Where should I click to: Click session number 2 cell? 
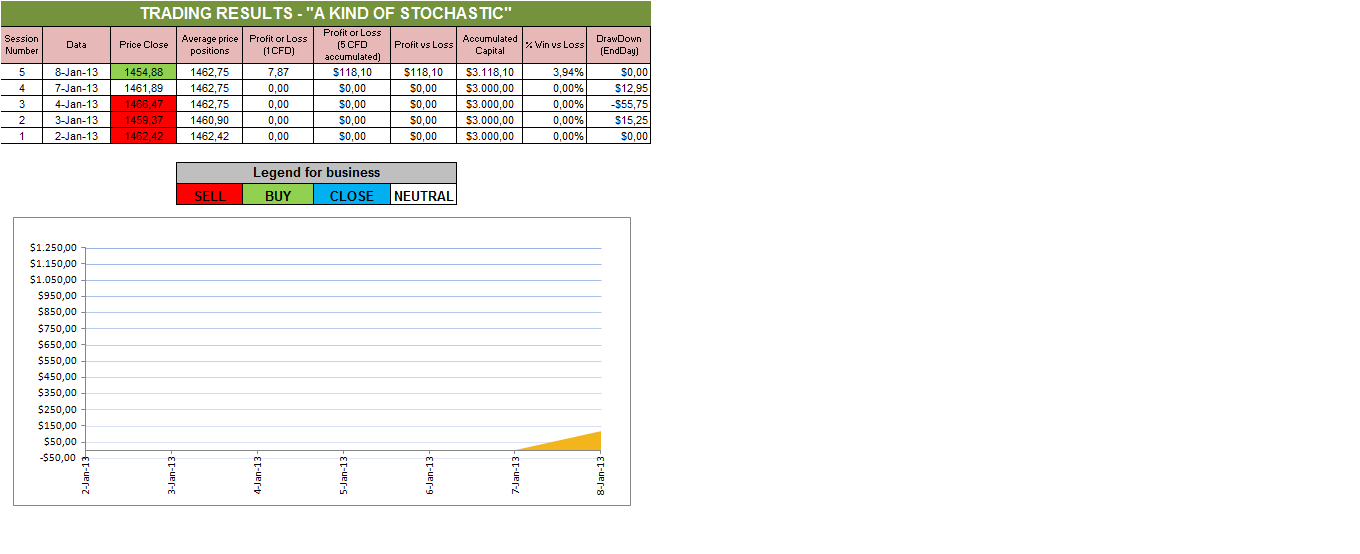pos(22,120)
